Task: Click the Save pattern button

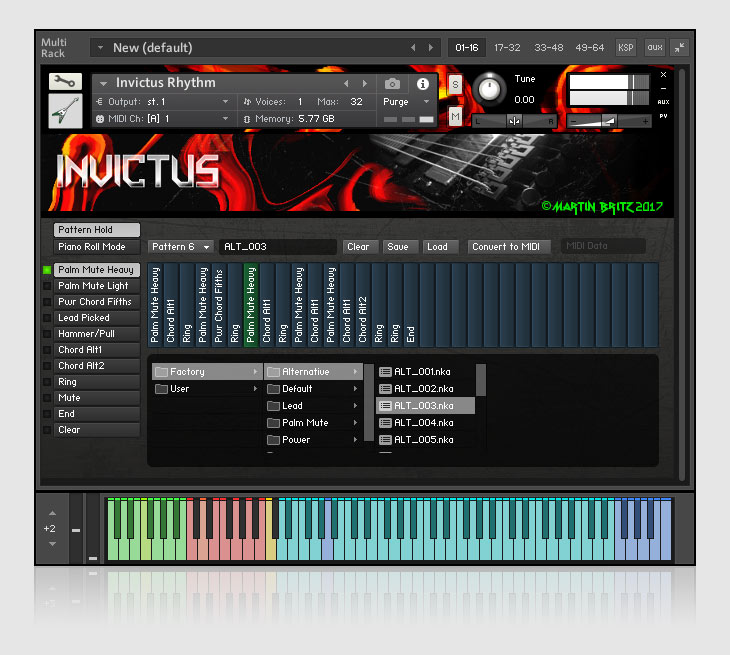Action: pos(398,247)
